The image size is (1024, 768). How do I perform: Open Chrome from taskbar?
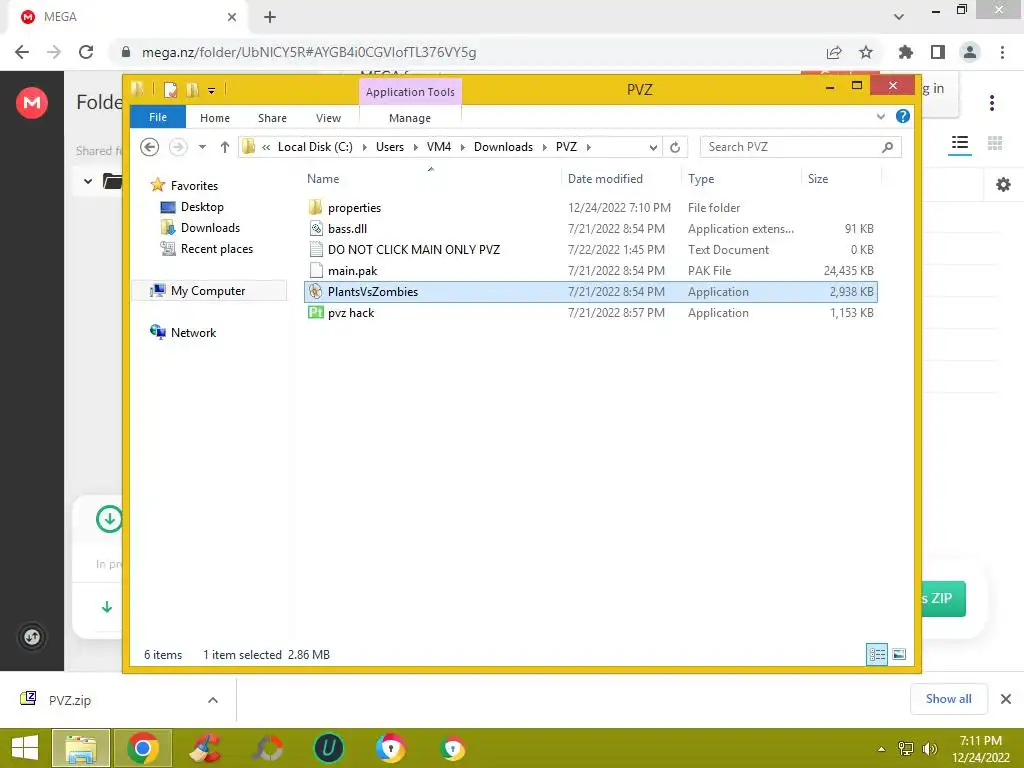click(x=143, y=748)
